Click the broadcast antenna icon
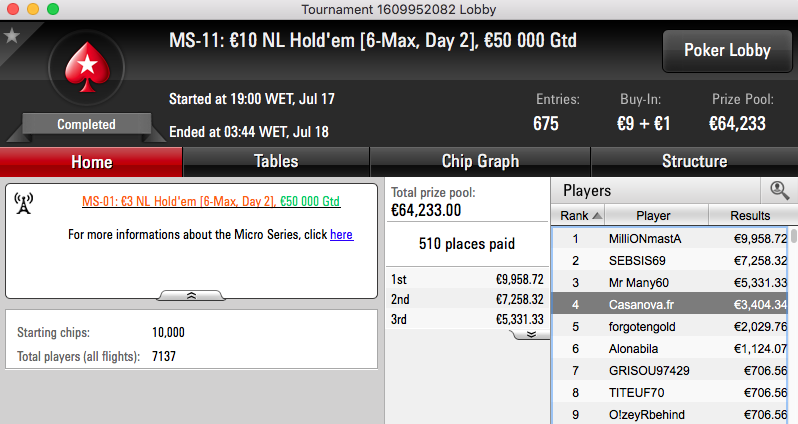This screenshot has width=798, height=424. (x=23, y=204)
